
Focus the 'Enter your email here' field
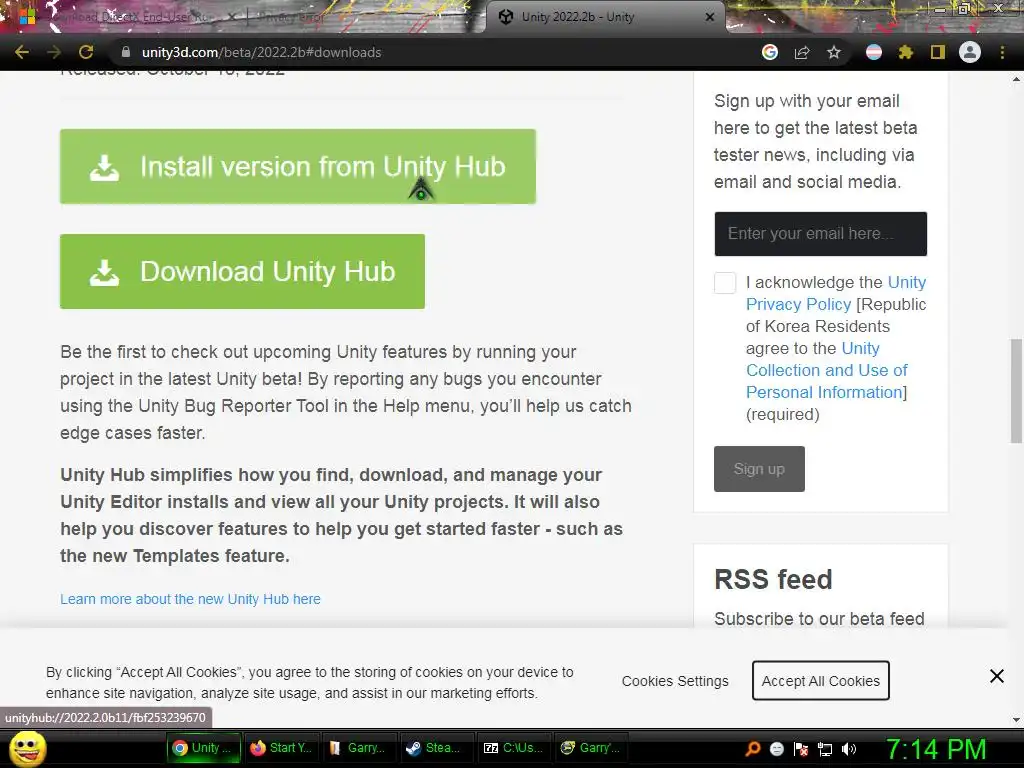click(820, 234)
